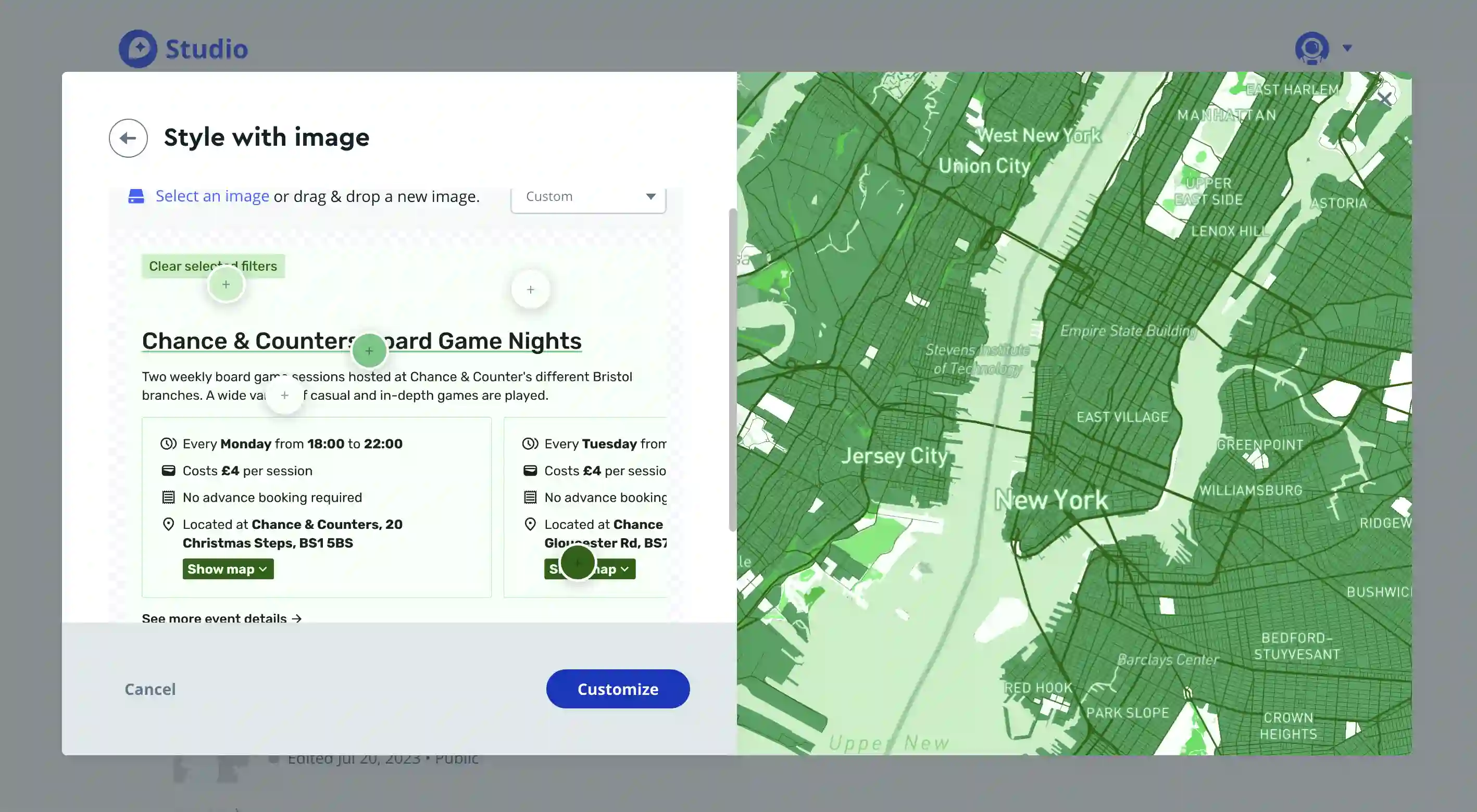Screen dimensions: 1477x812
Task: Click the list icon beside No advance booking required
Action: (168, 498)
